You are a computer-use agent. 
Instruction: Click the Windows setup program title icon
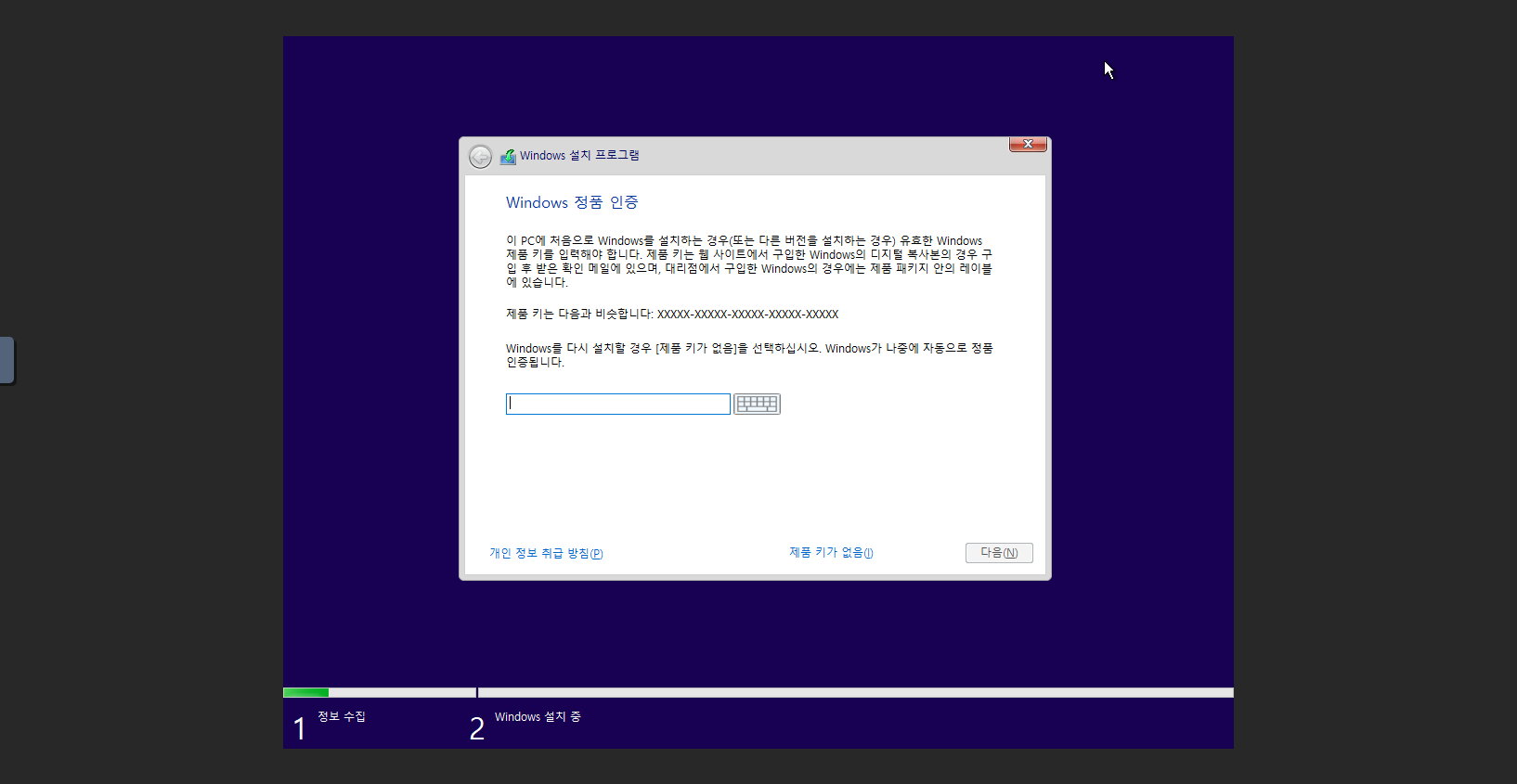(x=508, y=157)
